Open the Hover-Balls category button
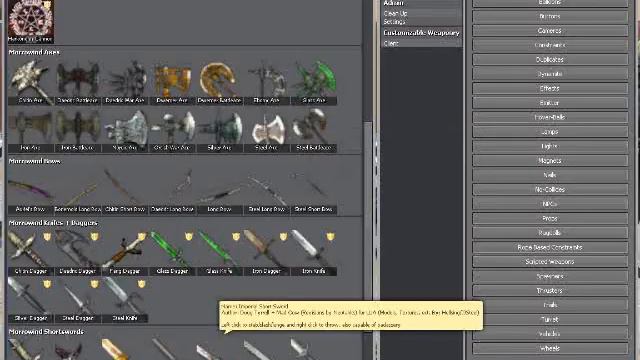The height and width of the screenshot is (360, 640). [550, 118]
